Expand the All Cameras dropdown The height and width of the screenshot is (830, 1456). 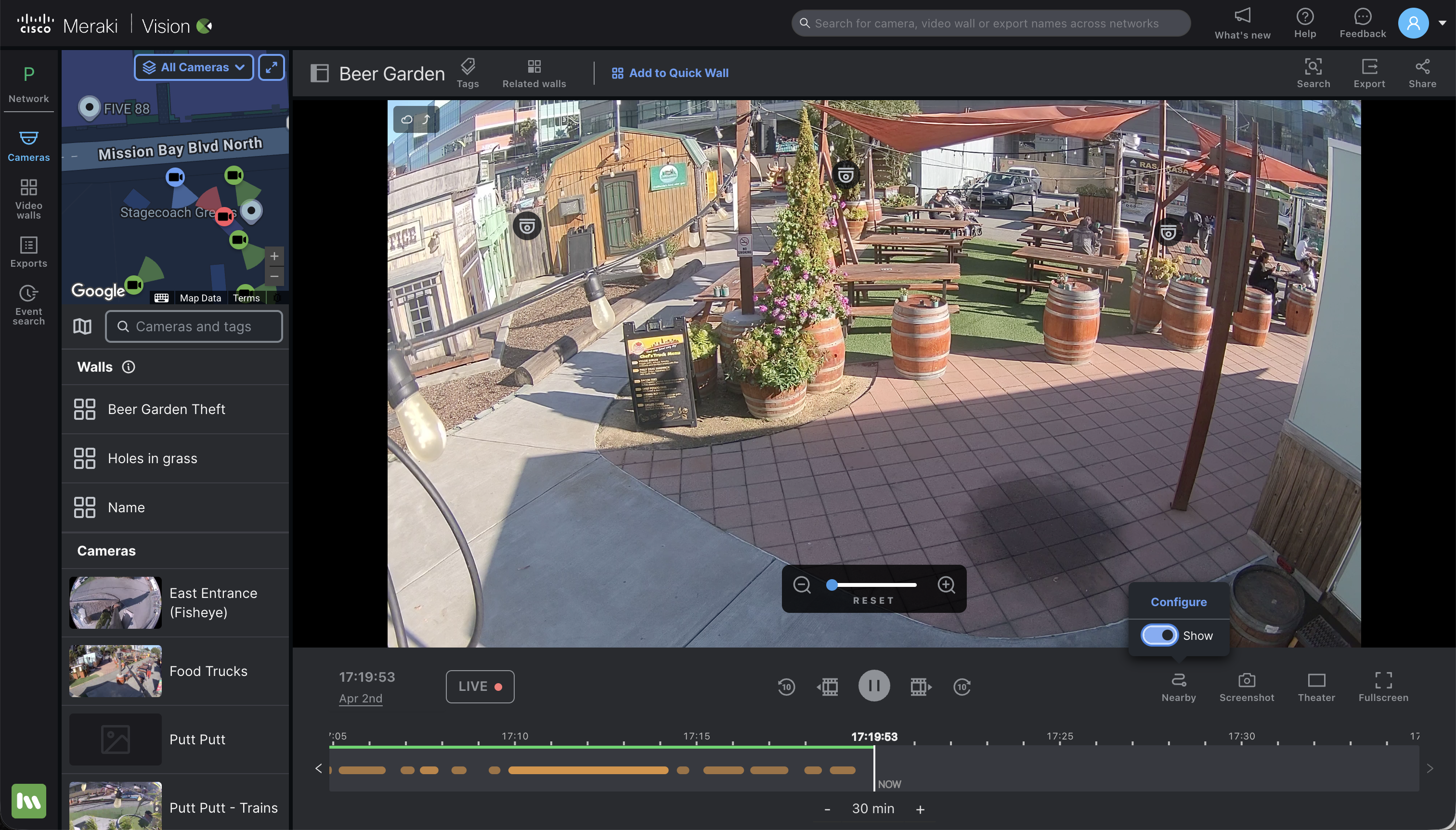194,67
